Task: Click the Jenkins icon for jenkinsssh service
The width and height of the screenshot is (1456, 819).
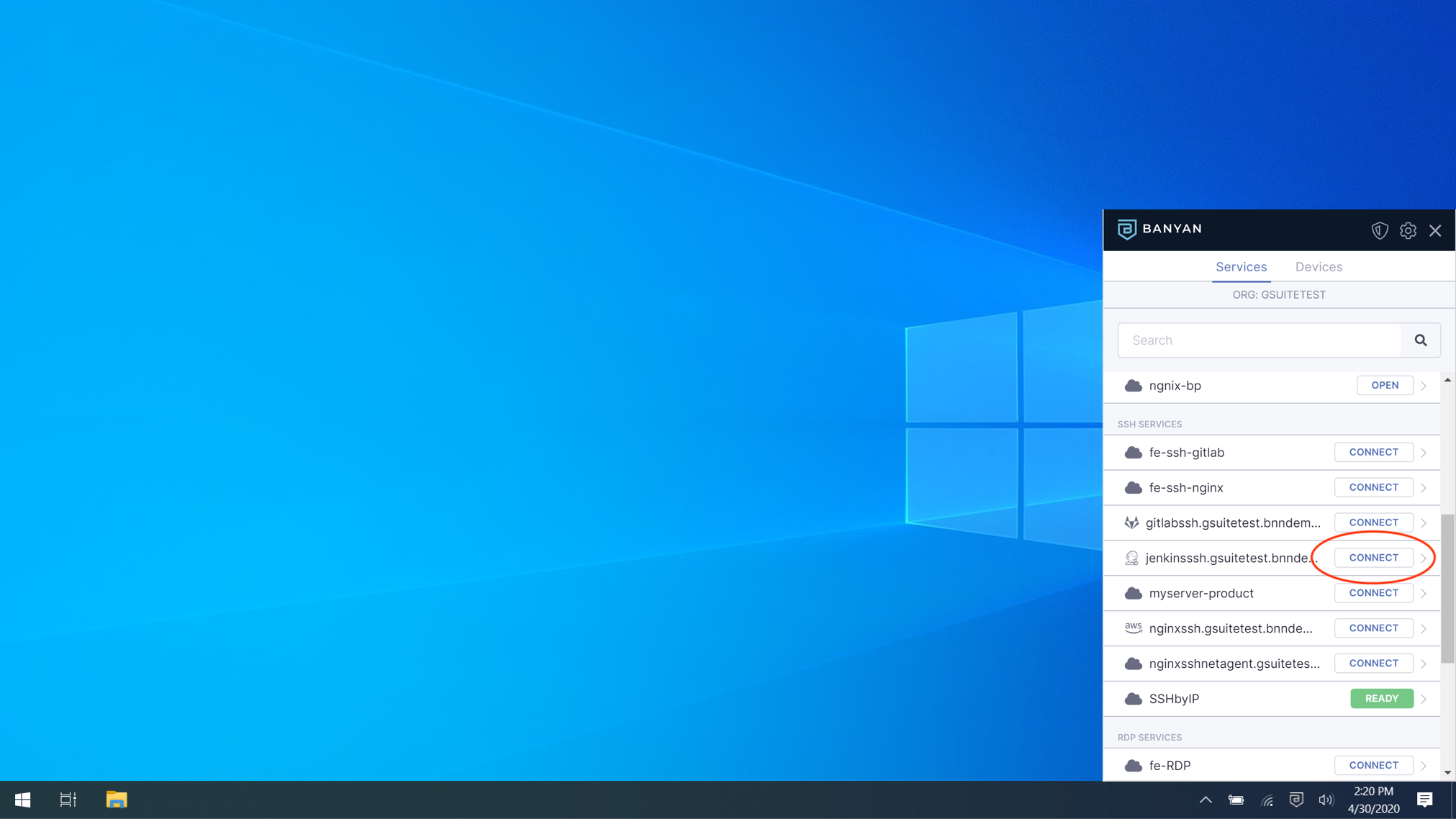Action: 1131,558
